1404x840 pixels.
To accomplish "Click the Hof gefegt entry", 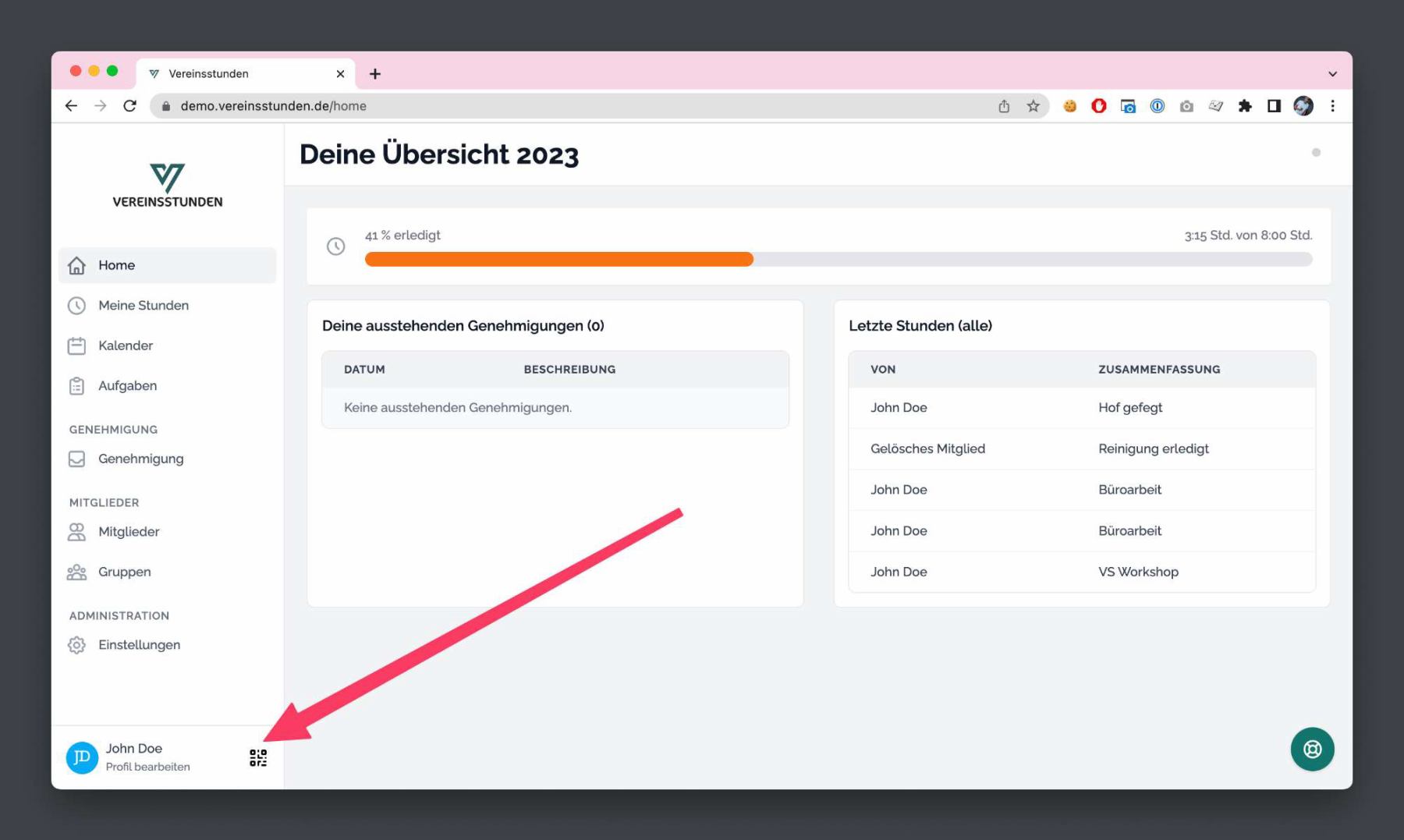I will 1130,408.
